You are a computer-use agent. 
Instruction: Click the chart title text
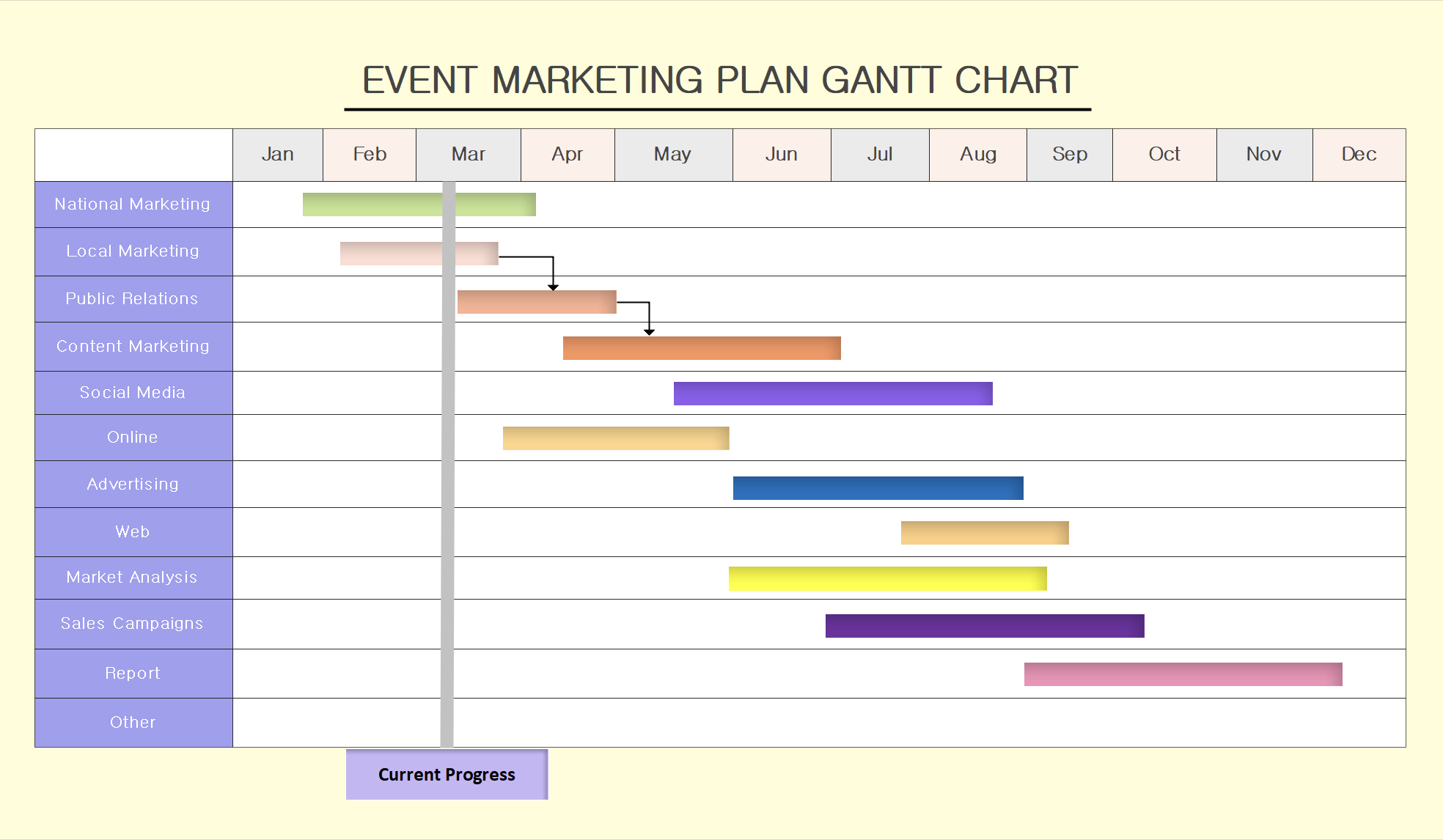pyautogui.click(x=719, y=80)
